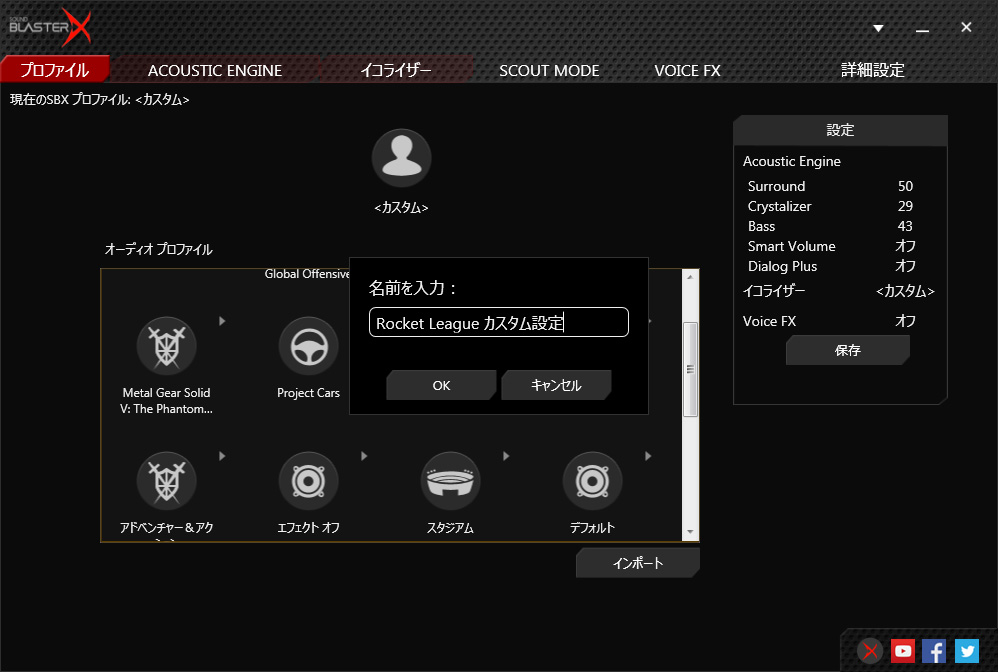Select the スタジアム stadium profile icon

[450, 482]
